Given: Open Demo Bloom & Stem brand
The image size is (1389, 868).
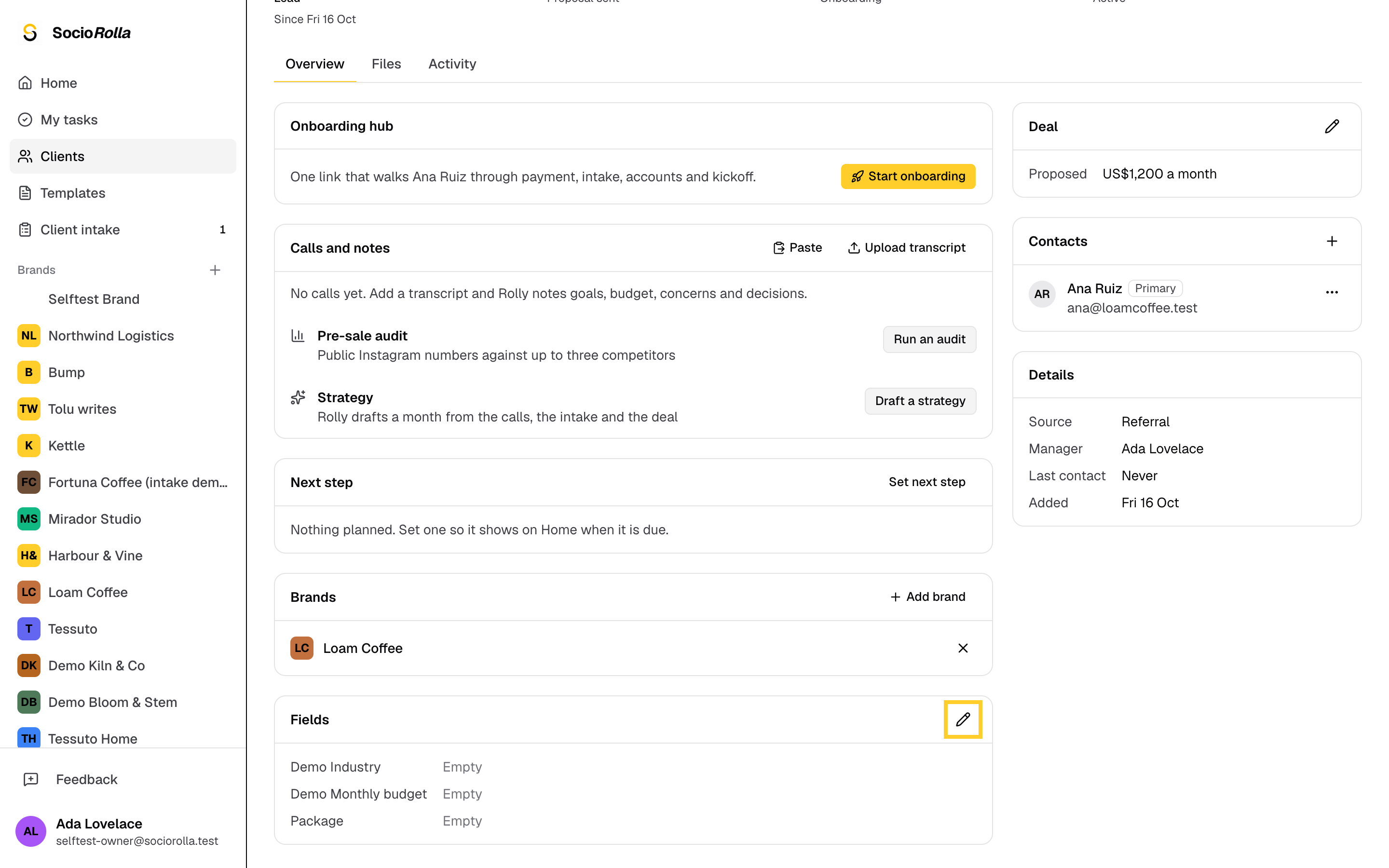Looking at the screenshot, I should coord(123,702).
